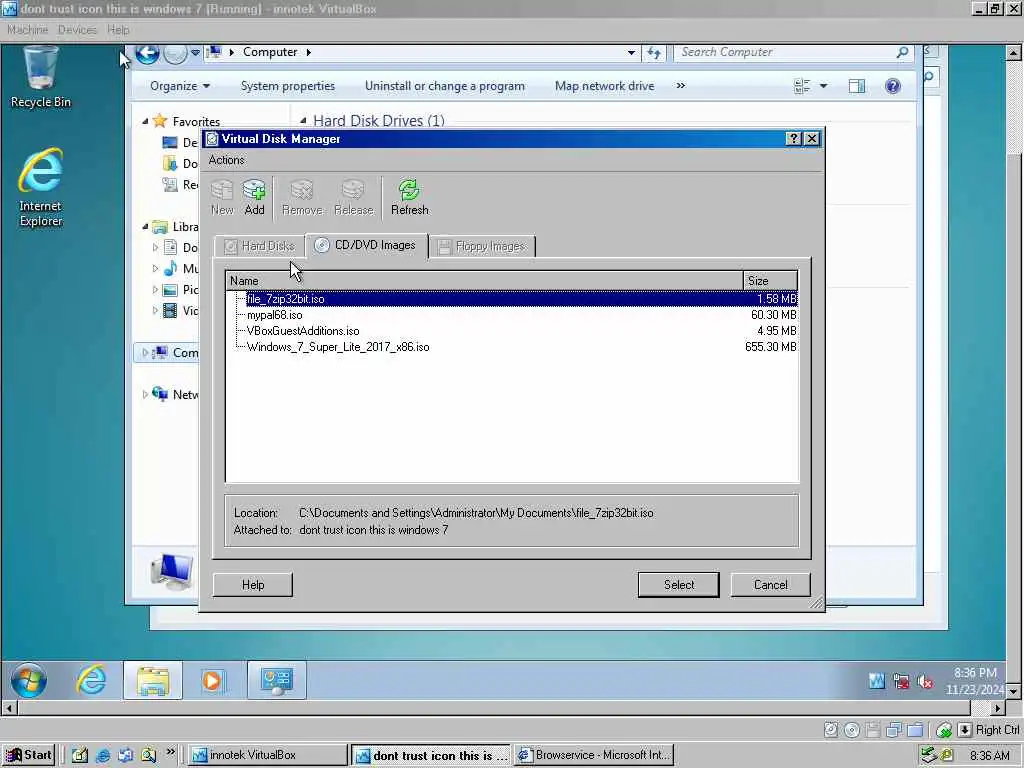Open the Actions menu
This screenshot has width=1024, height=768.
[226, 160]
